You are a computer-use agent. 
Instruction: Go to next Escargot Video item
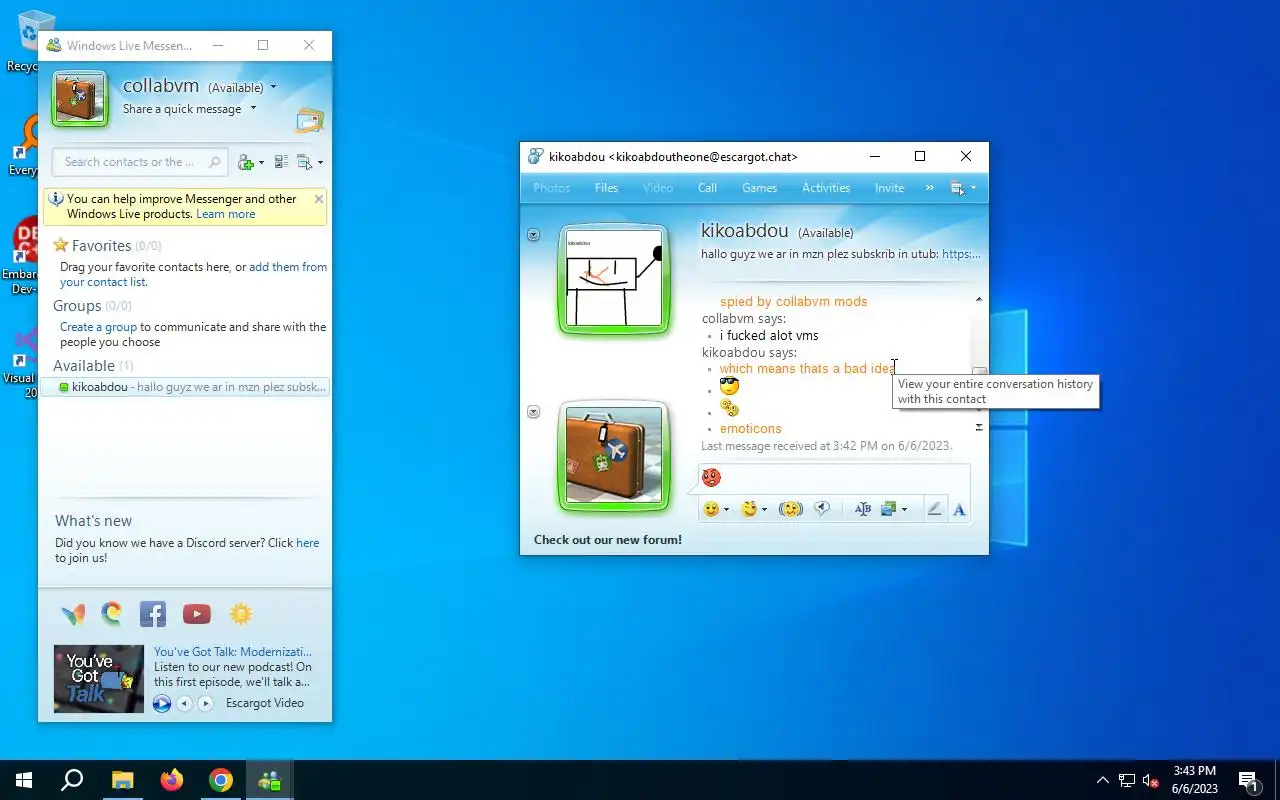[206, 703]
